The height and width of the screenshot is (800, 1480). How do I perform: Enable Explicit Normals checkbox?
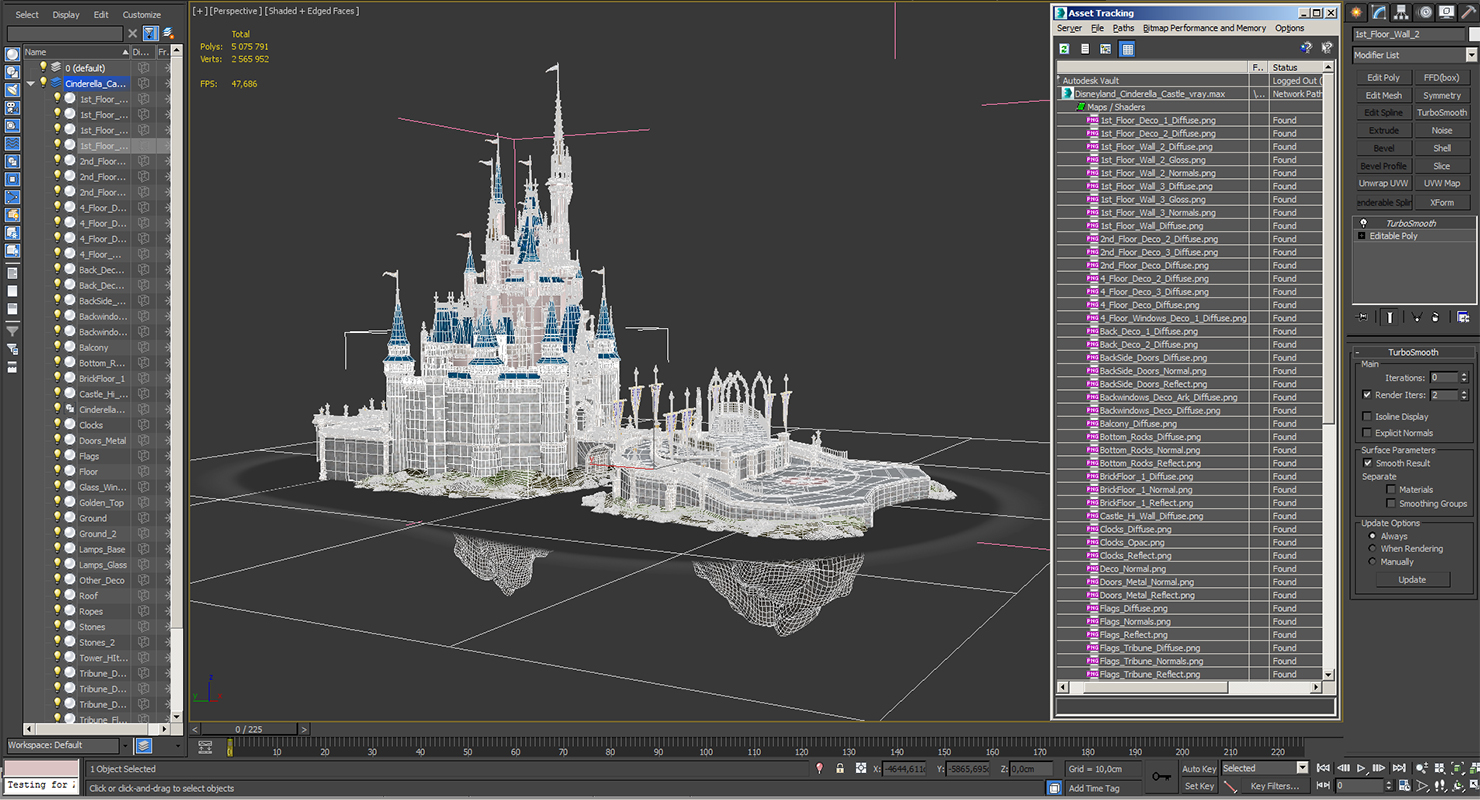coord(1367,433)
